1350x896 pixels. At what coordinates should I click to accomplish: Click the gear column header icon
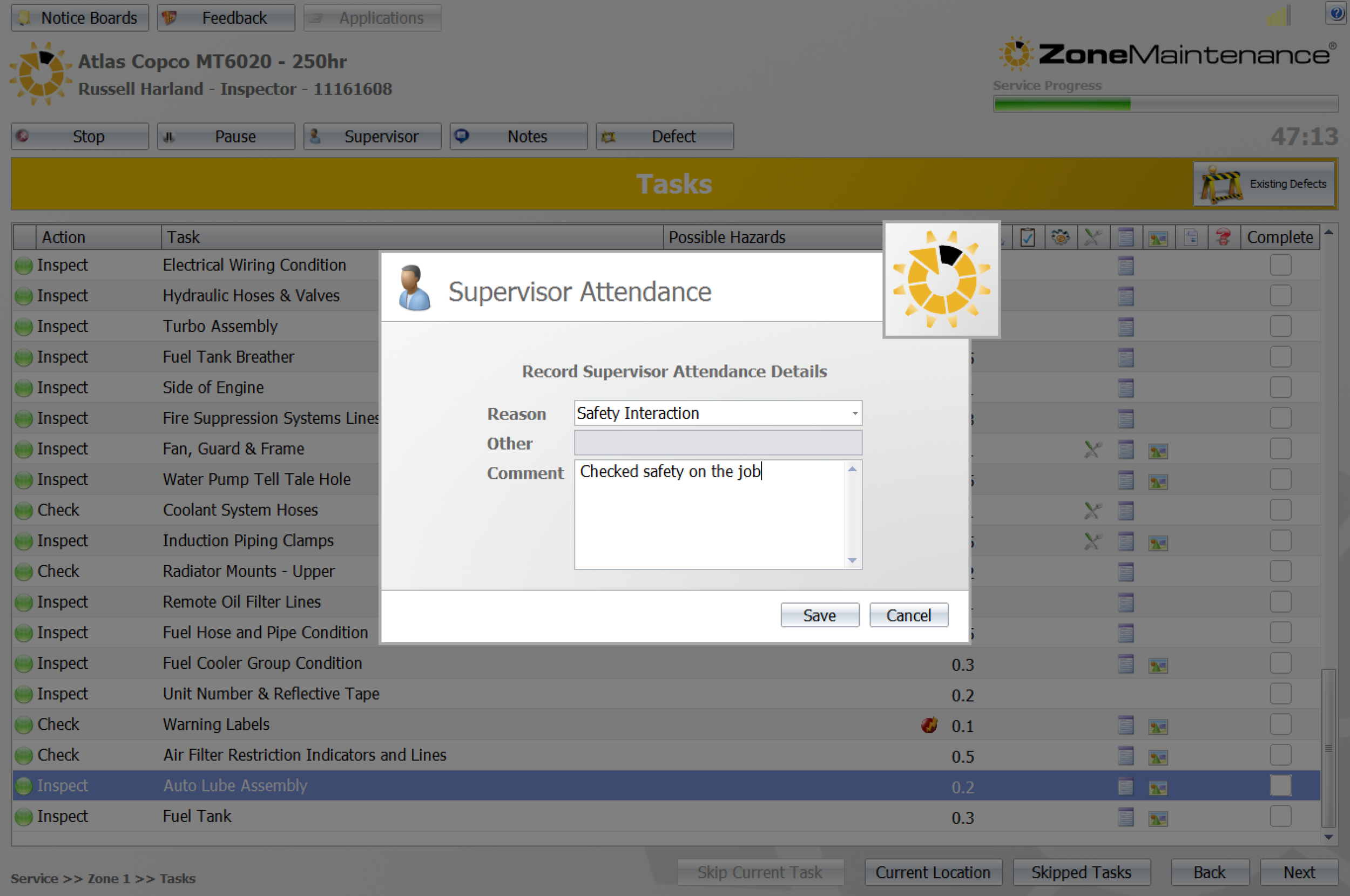pos(1060,237)
